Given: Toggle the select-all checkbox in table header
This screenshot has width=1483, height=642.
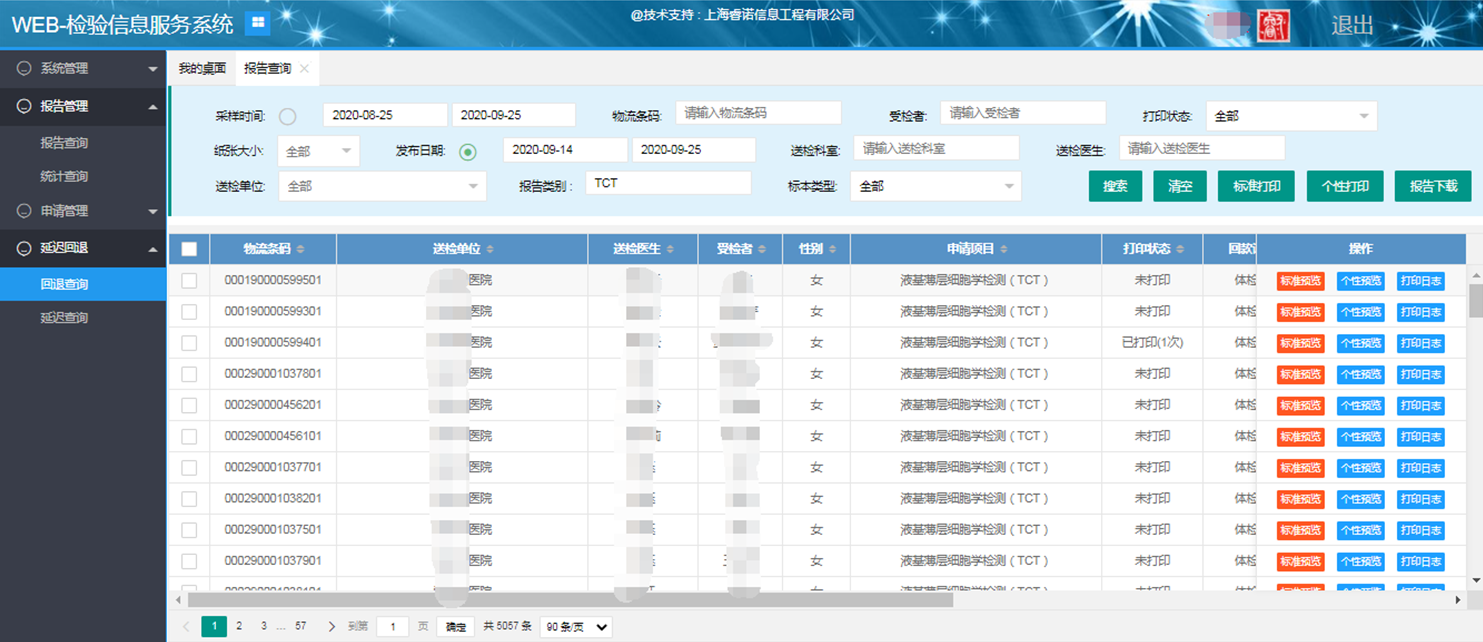Looking at the screenshot, I should [188, 248].
